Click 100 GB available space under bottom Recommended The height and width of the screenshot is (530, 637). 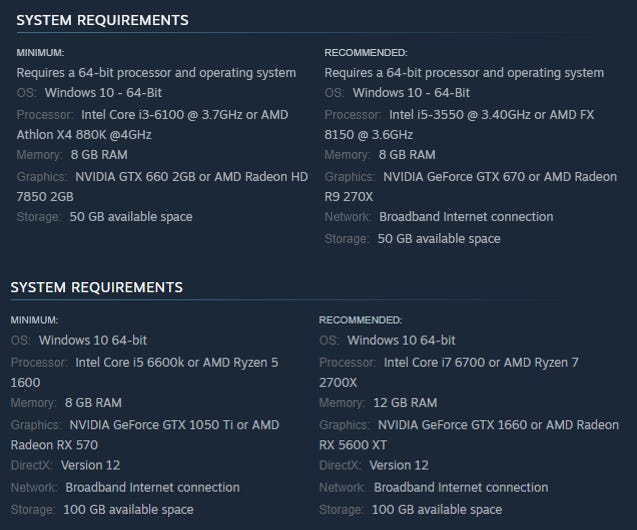coord(437,509)
